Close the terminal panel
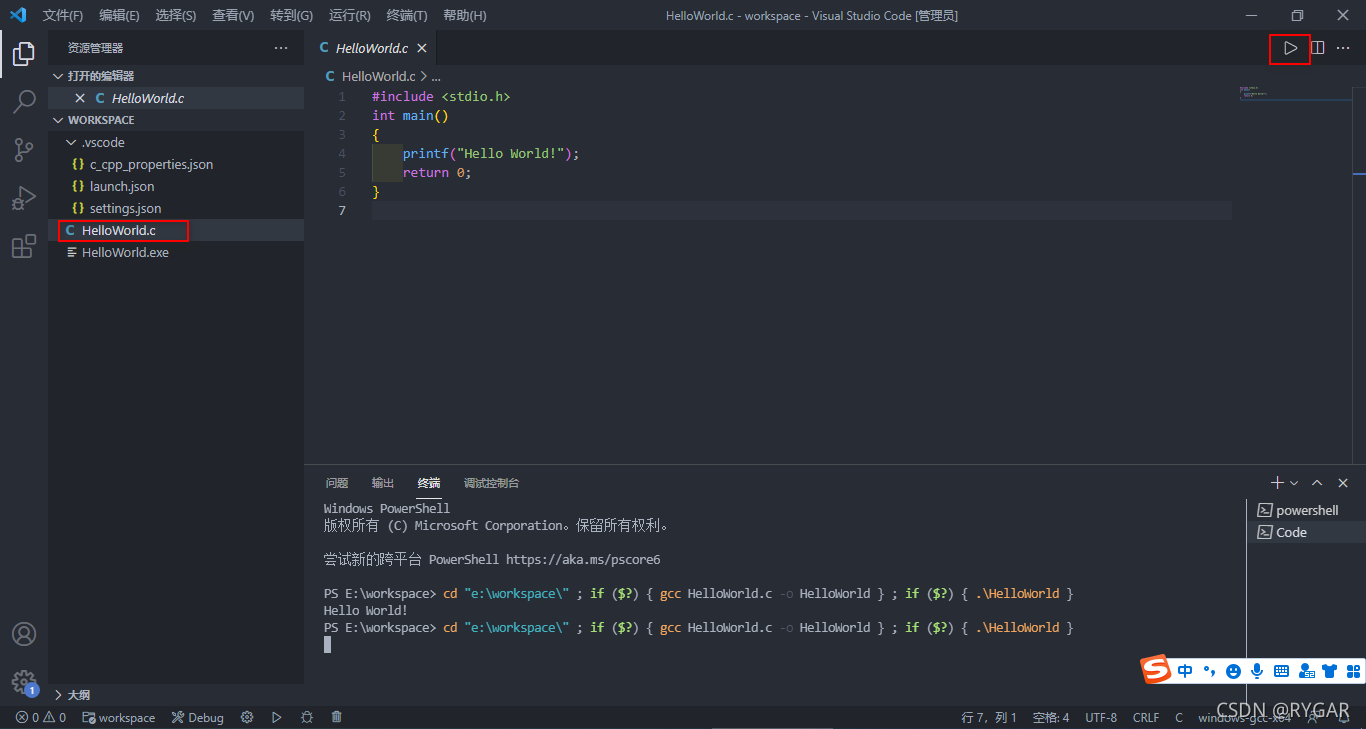1366x729 pixels. (1343, 483)
